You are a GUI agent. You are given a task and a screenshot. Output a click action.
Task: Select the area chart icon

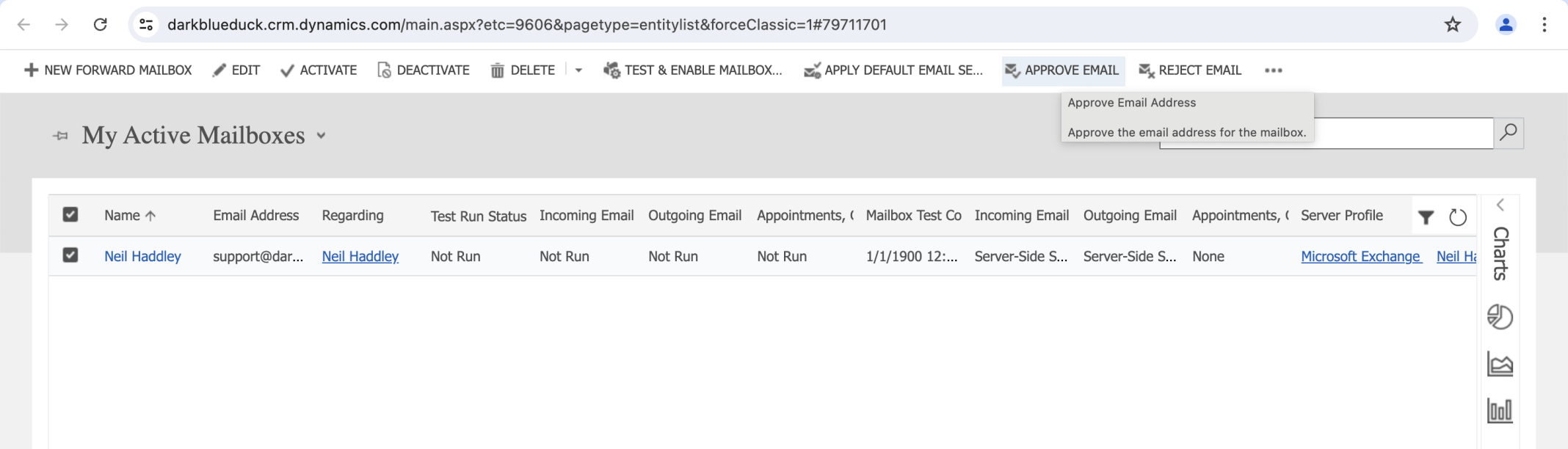(x=1500, y=364)
